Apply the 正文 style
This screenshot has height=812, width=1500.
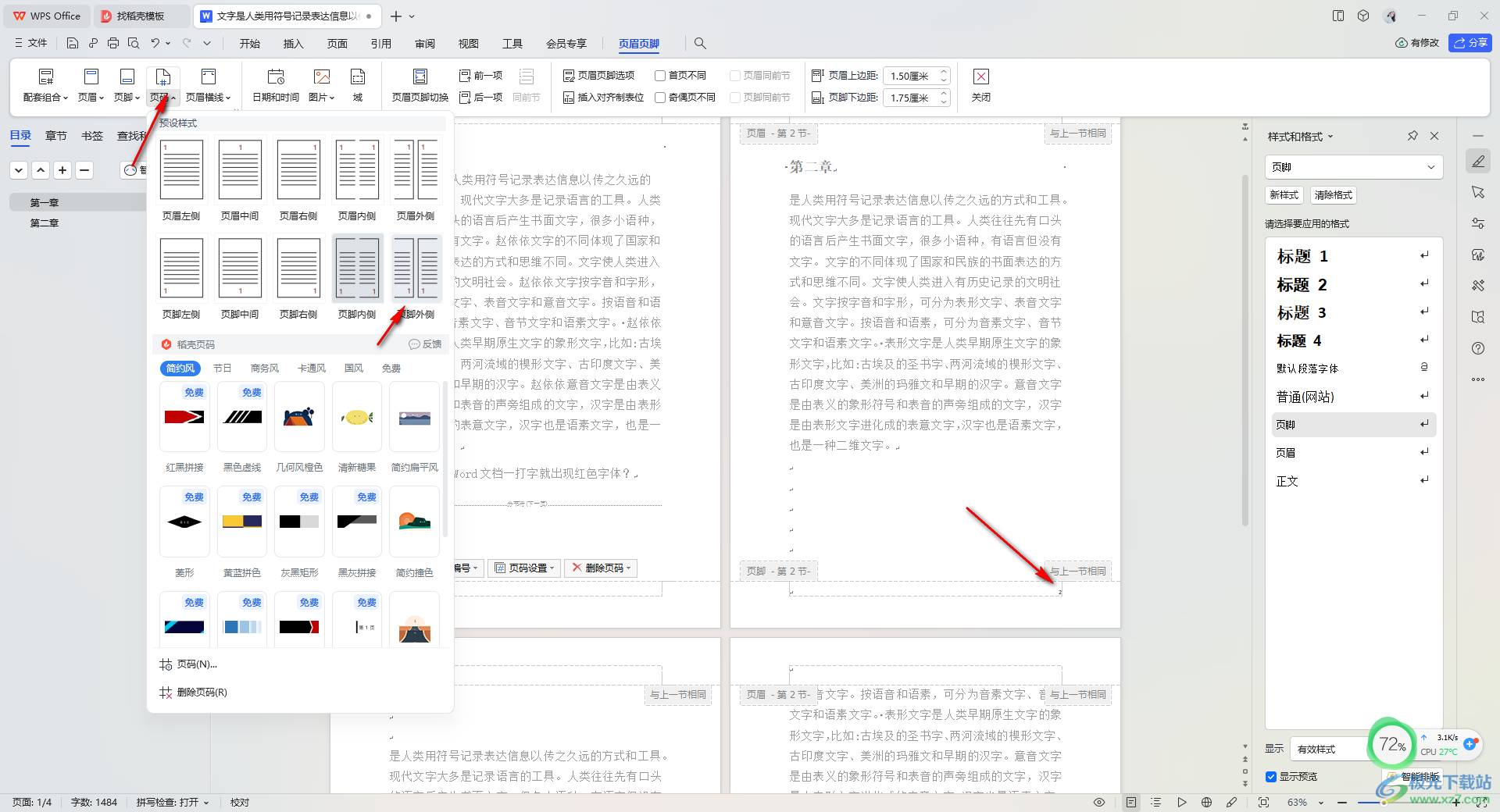pos(1354,481)
